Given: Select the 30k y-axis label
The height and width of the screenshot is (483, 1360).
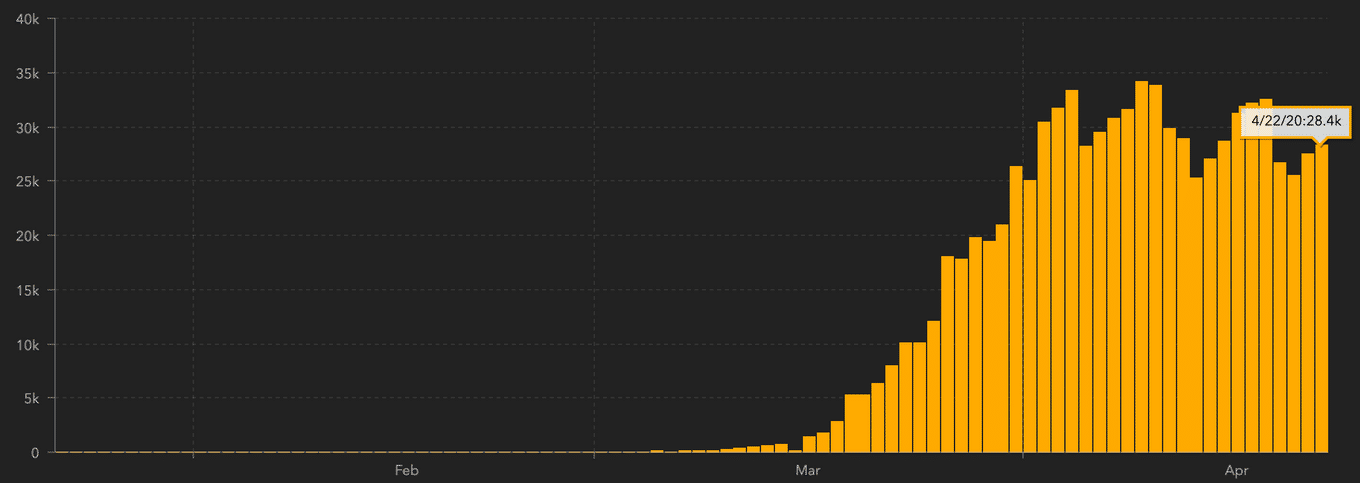Looking at the screenshot, I should 26,128.
